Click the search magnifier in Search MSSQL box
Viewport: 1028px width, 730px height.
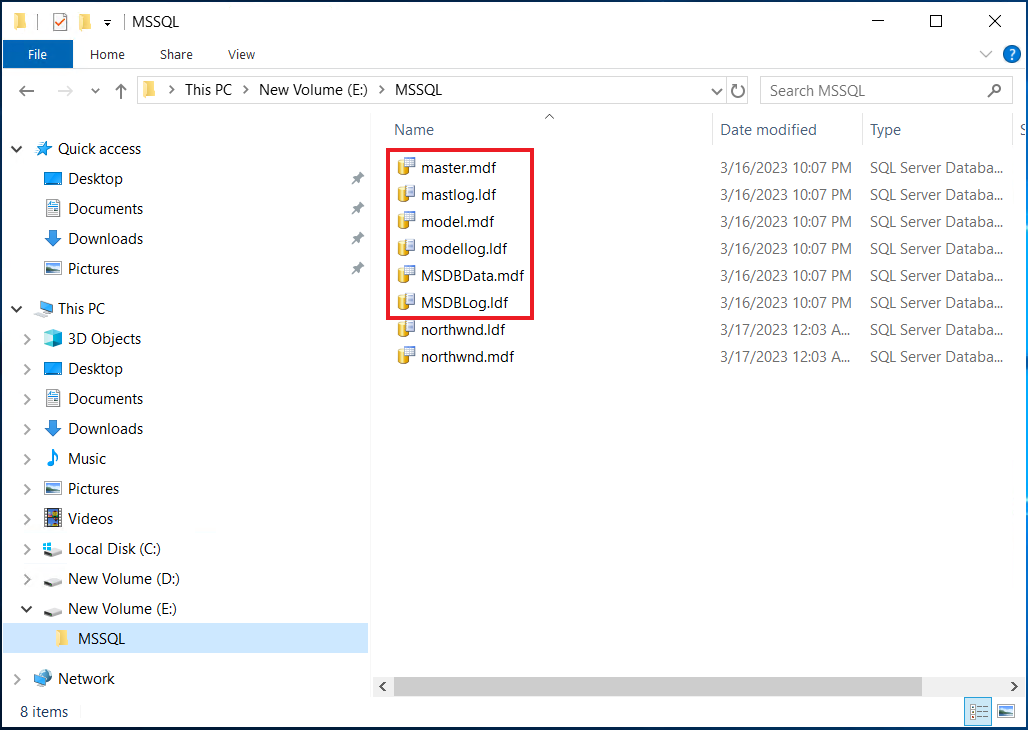994,90
